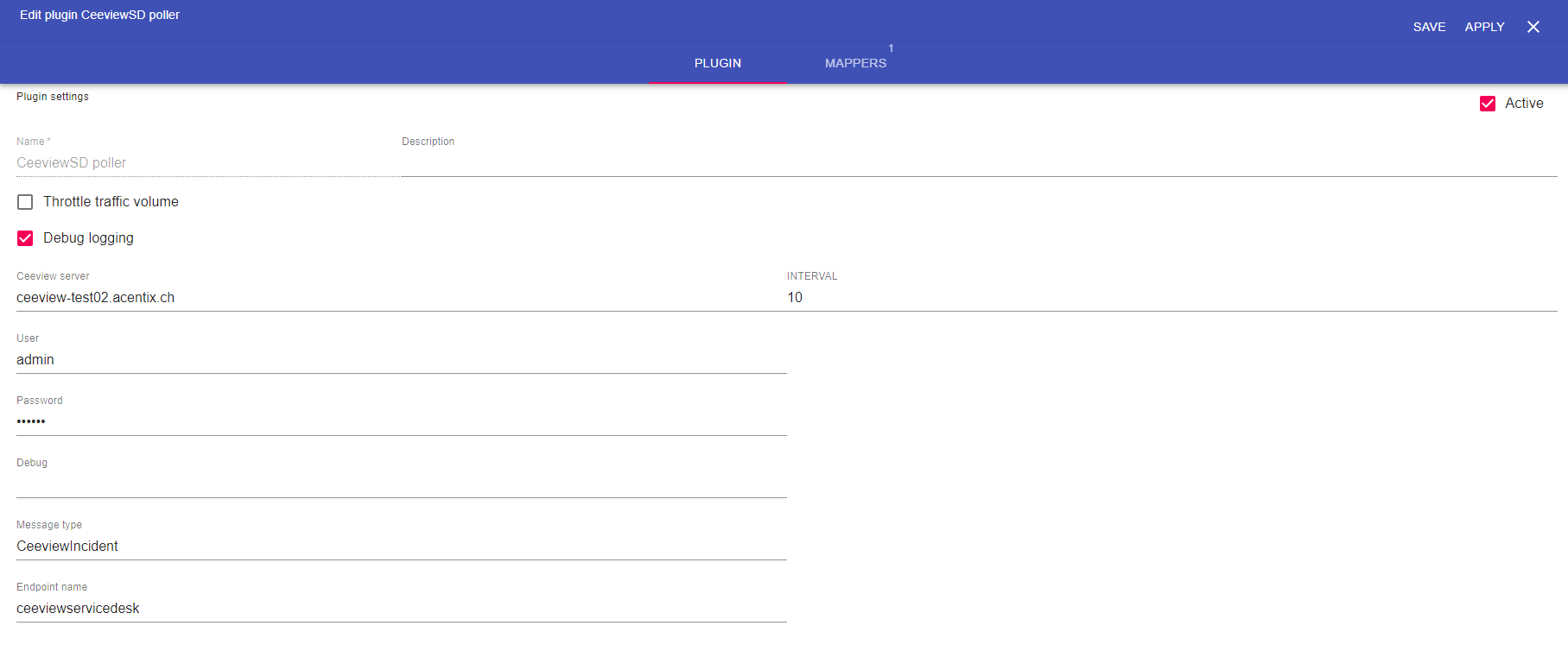1568x651 pixels.
Task: Click the empty Debug text field
Action: pyautogui.click(x=399, y=484)
